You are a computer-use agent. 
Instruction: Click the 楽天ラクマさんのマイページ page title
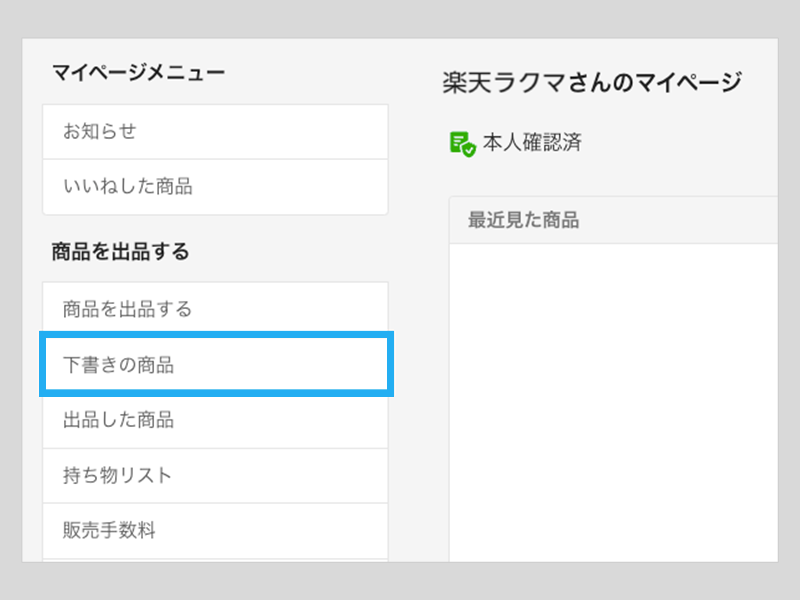592,82
